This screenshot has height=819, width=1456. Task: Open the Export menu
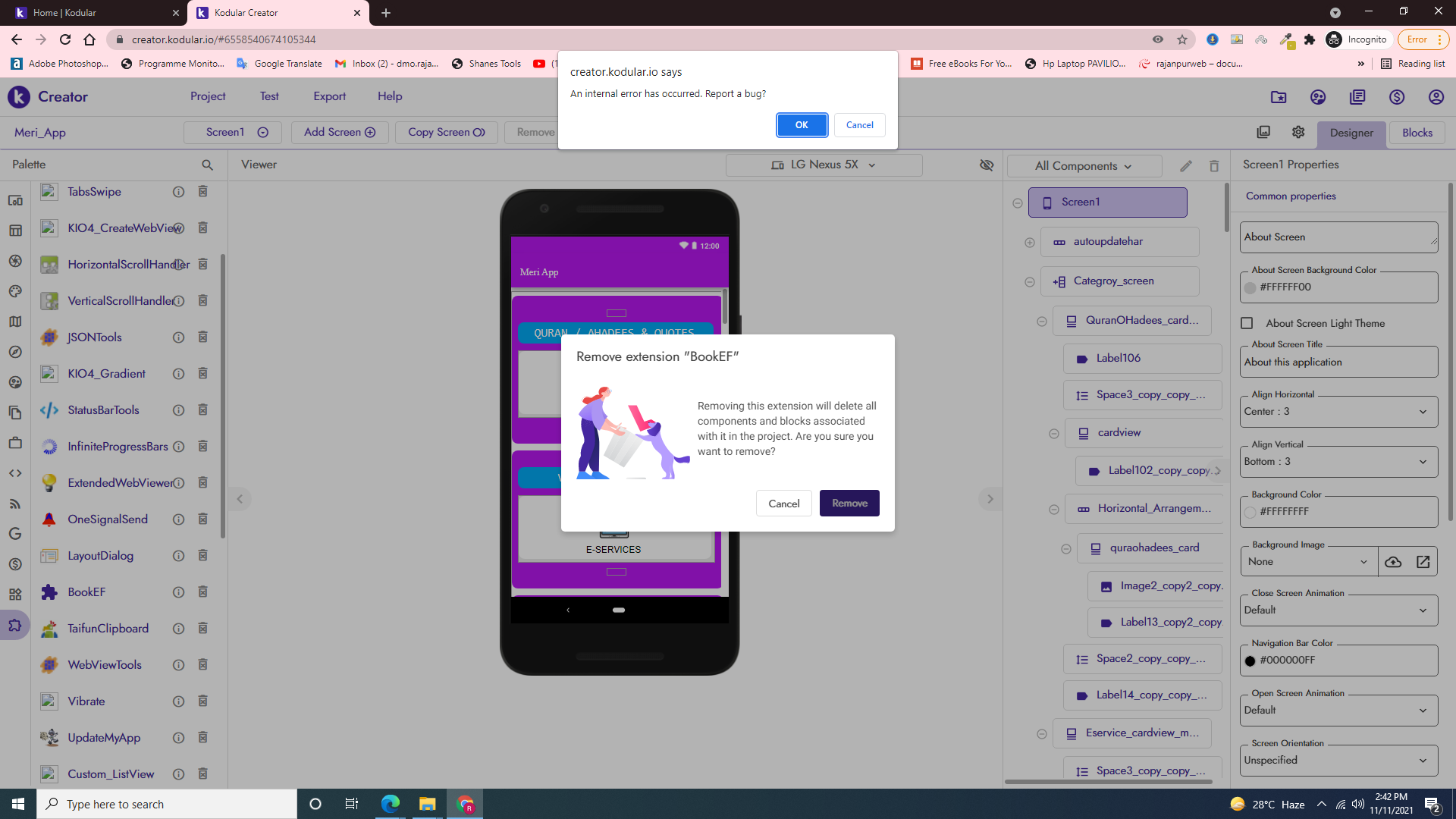[329, 96]
